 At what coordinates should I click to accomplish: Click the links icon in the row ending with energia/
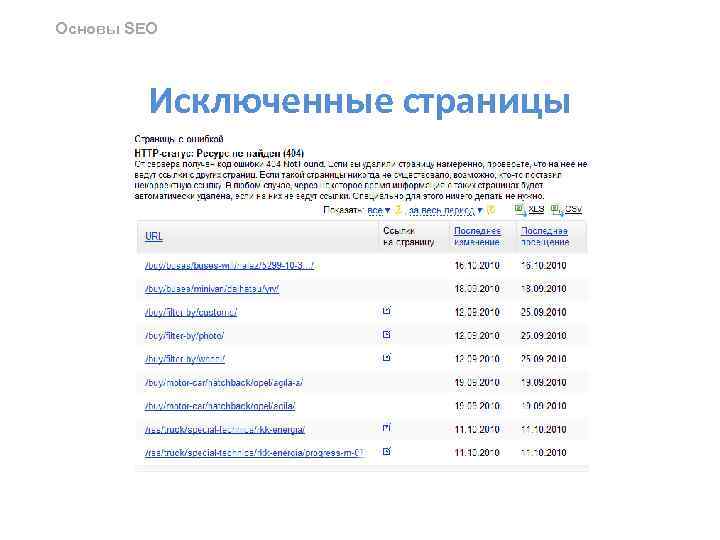(x=387, y=428)
